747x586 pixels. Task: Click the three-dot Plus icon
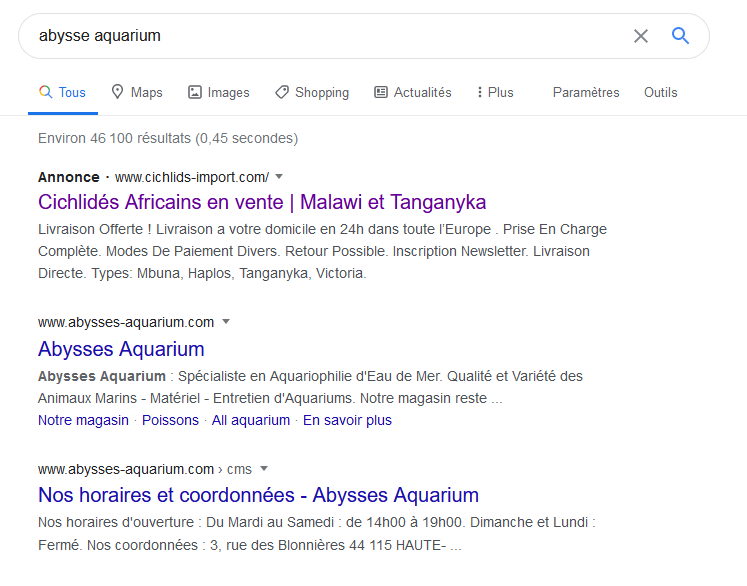pos(480,92)
